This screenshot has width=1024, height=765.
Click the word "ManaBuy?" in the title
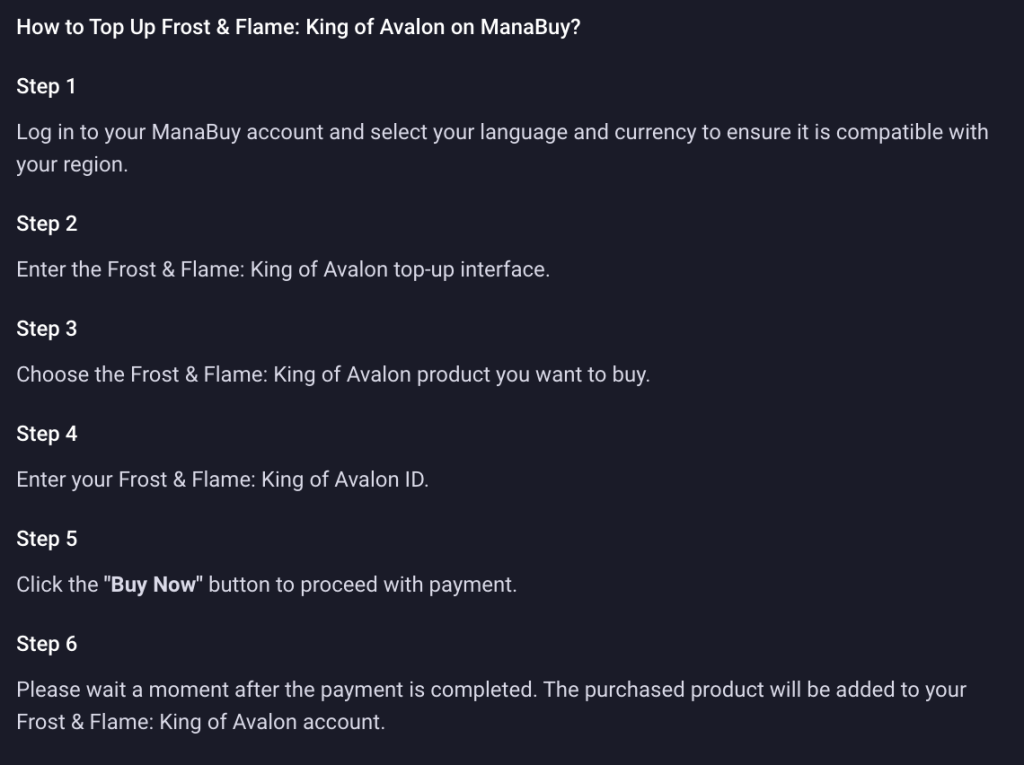point(530,27)
